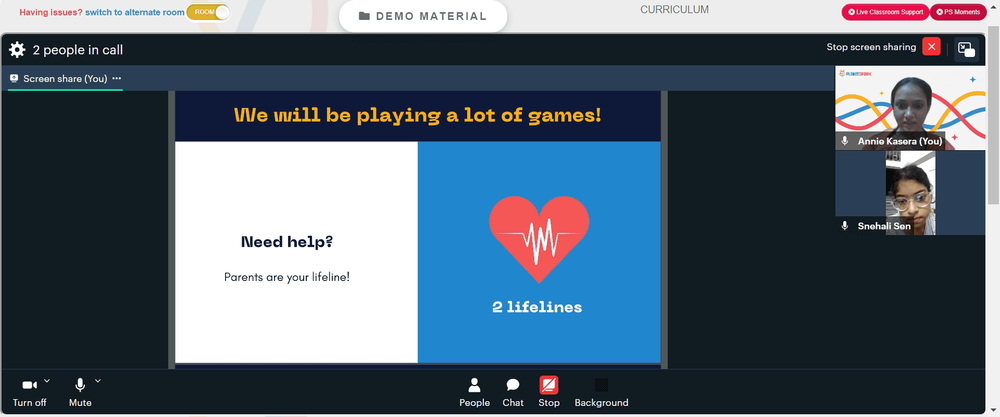Turn off the camera
Image resolution: width=1000 pixels, height=417 pixels.
(29, 392)
